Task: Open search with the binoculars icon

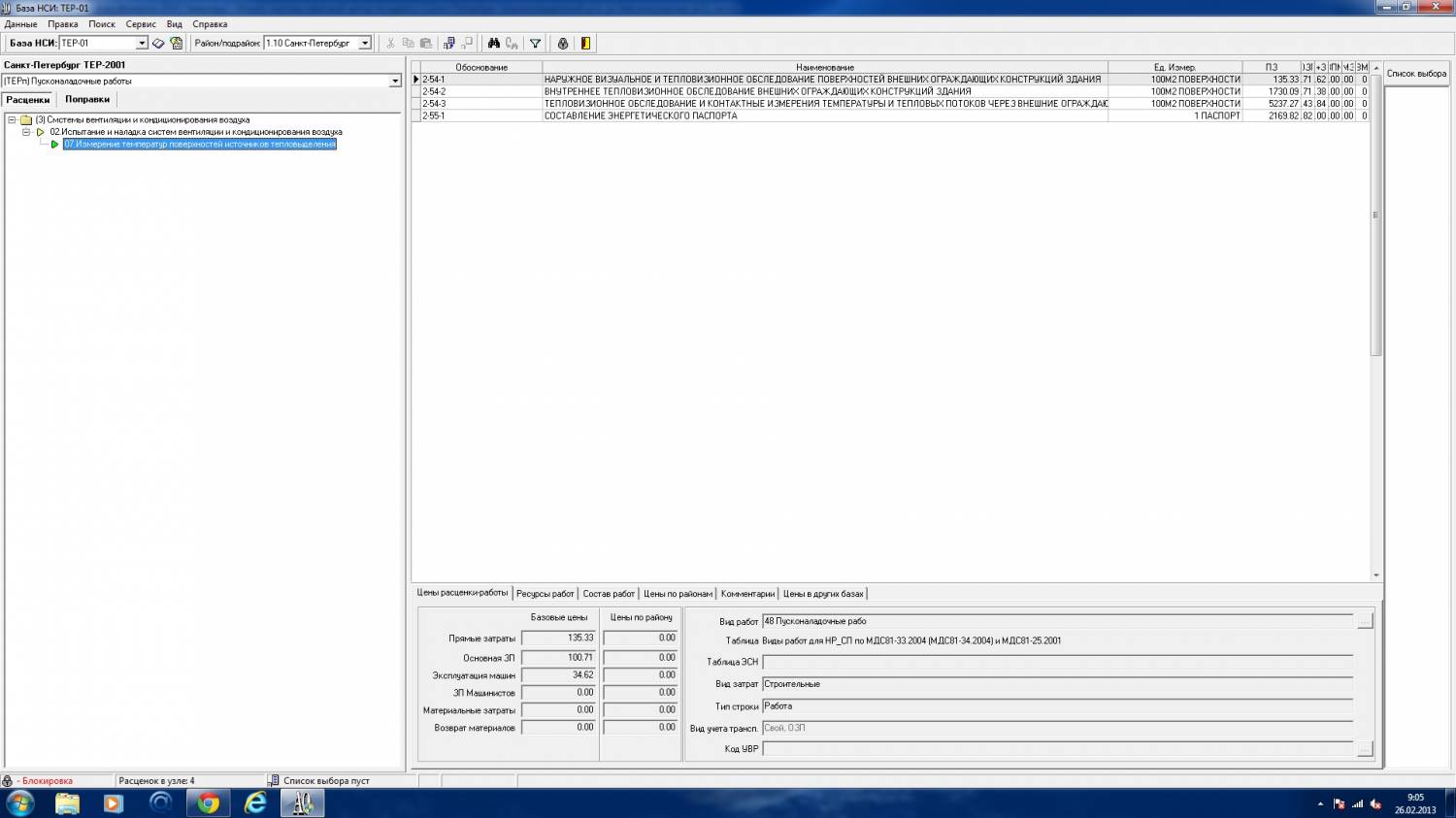Action: pyautogui.click(x=494, y=44)
